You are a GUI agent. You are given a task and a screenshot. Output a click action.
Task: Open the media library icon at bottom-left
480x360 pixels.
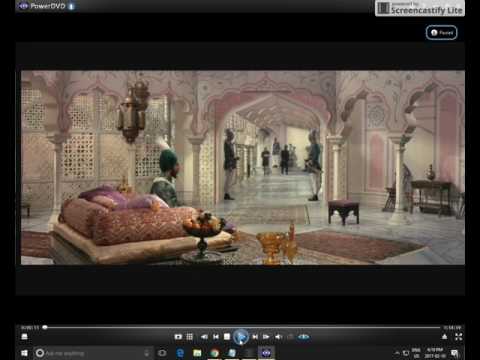(x=24, y=337)
